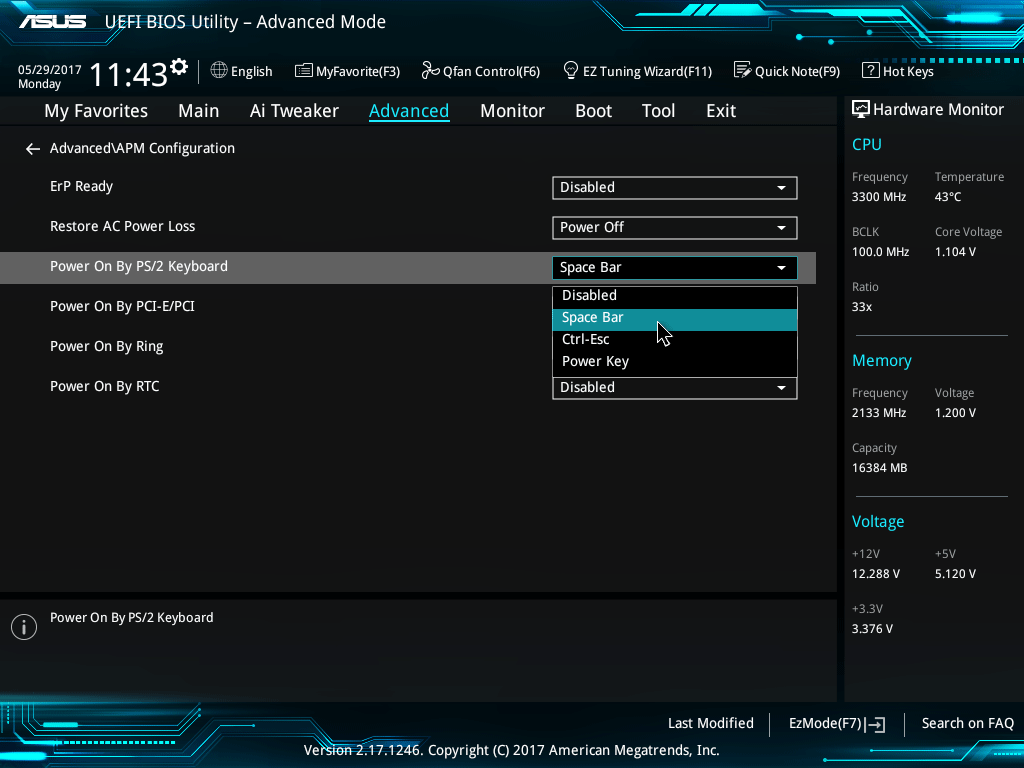This screenshot has width=1024, height=768.
Task: Go to the Monitor tab
Action: [512, 111]
